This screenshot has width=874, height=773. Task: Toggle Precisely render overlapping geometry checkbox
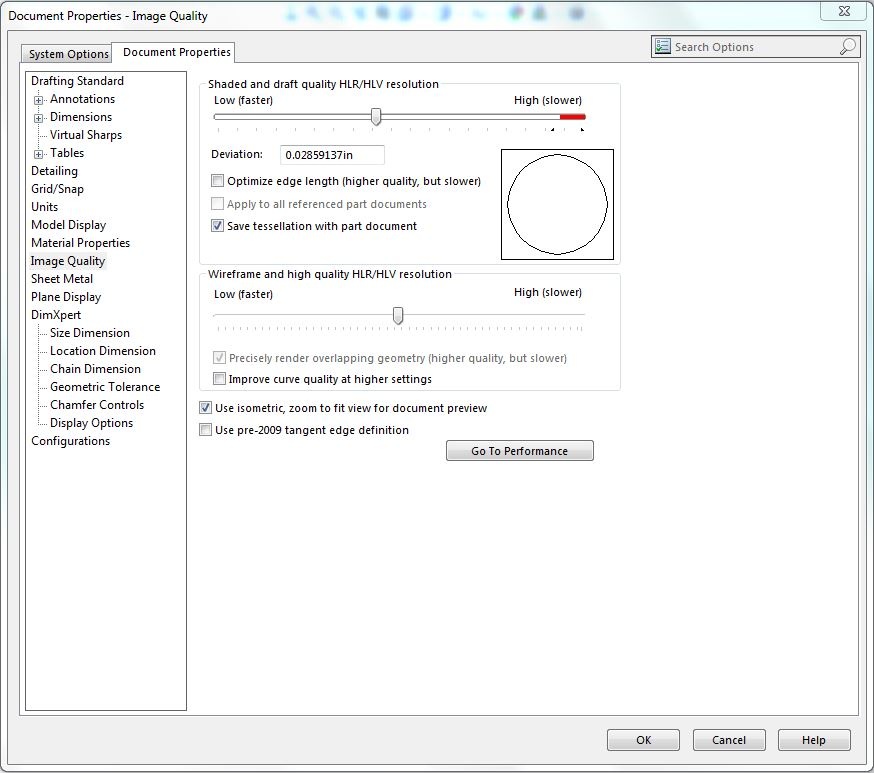point(219,358)
